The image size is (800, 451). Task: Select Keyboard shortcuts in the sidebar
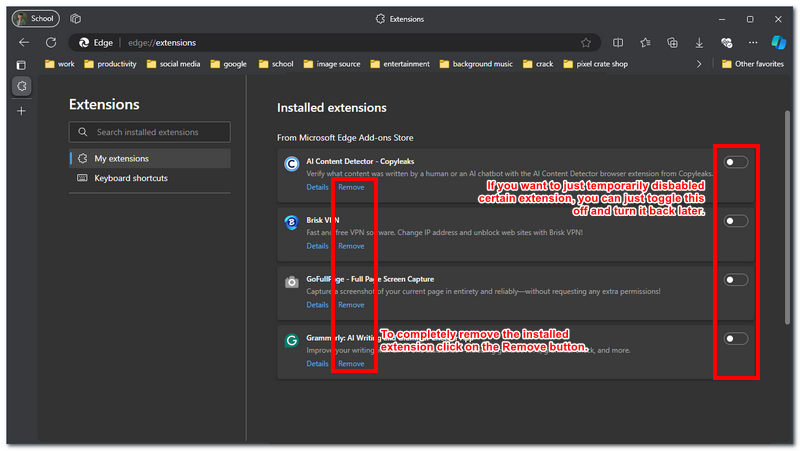130,178
